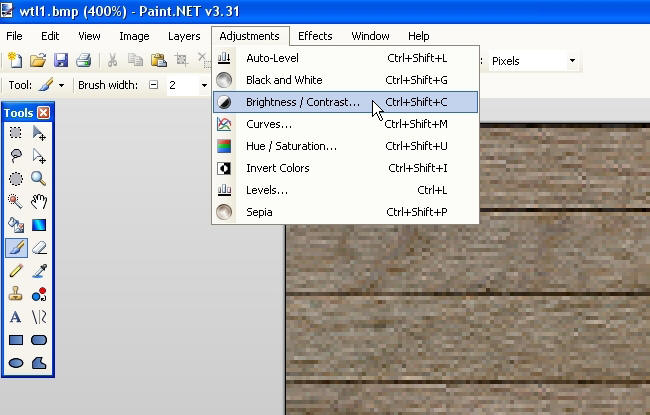This screenshot has height=415, width=650.
Task: Select the Recolor tool
Action: click(x=39, y=294)
